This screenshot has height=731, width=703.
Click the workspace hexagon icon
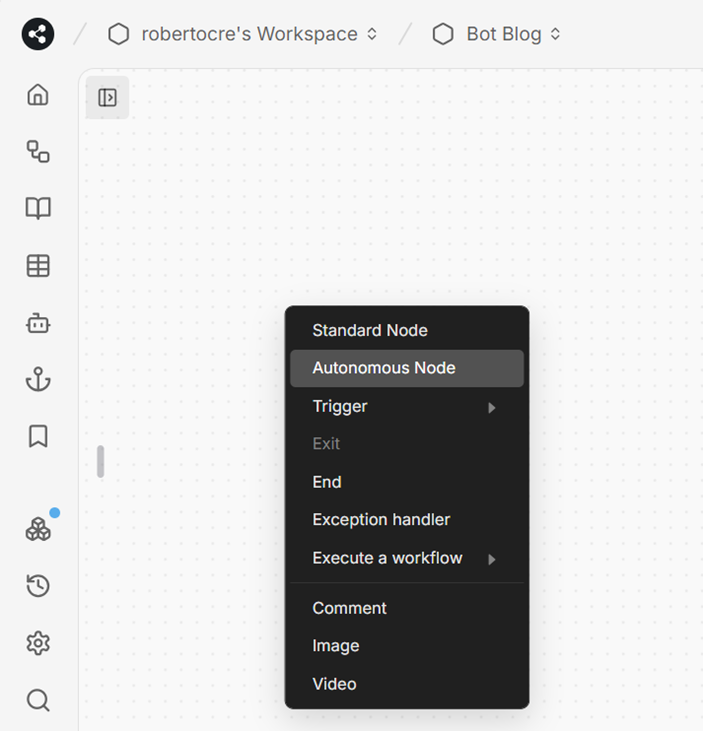point(118,34)
